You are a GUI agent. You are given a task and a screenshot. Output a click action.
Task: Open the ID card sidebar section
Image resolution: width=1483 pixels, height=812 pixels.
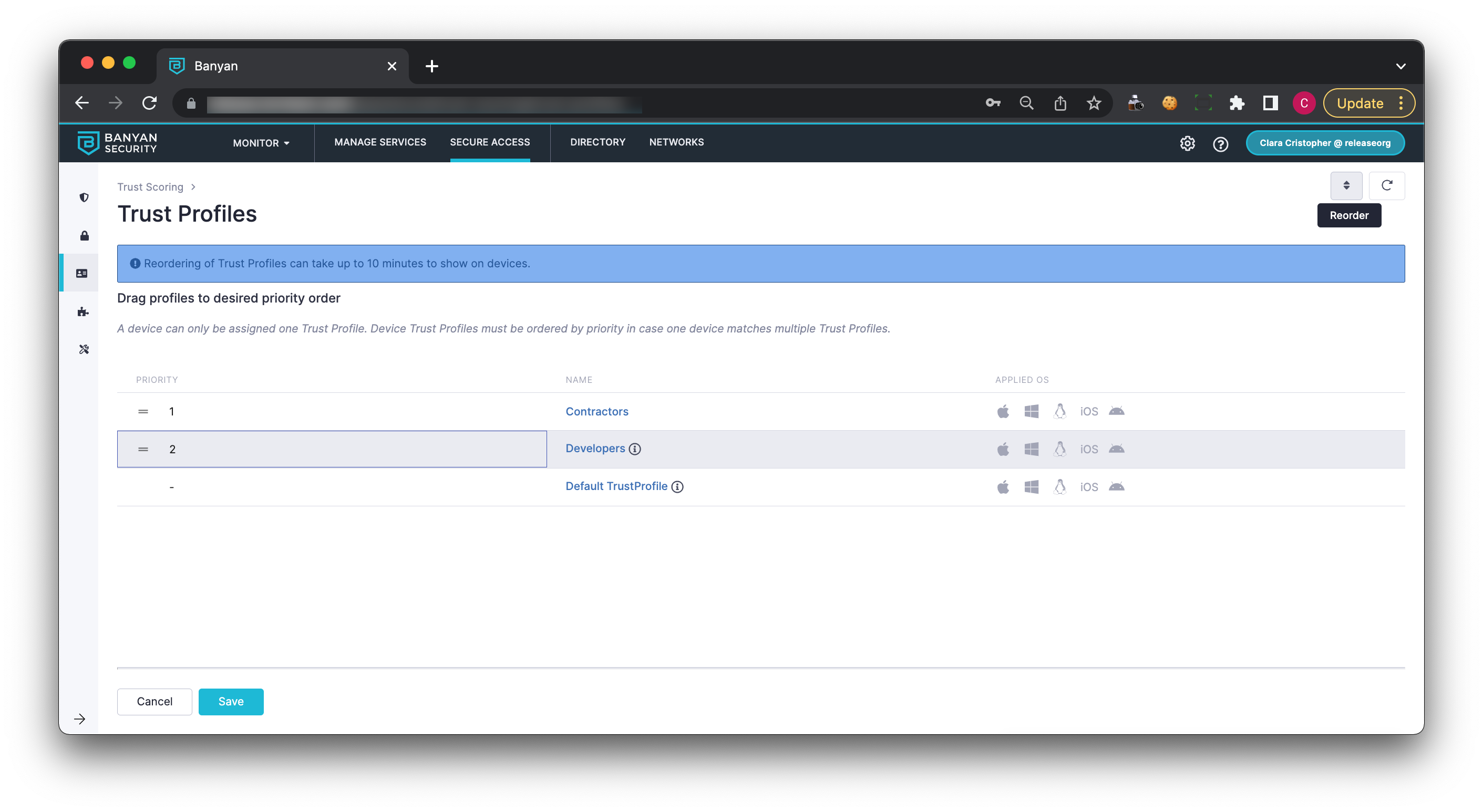[82, 273]
